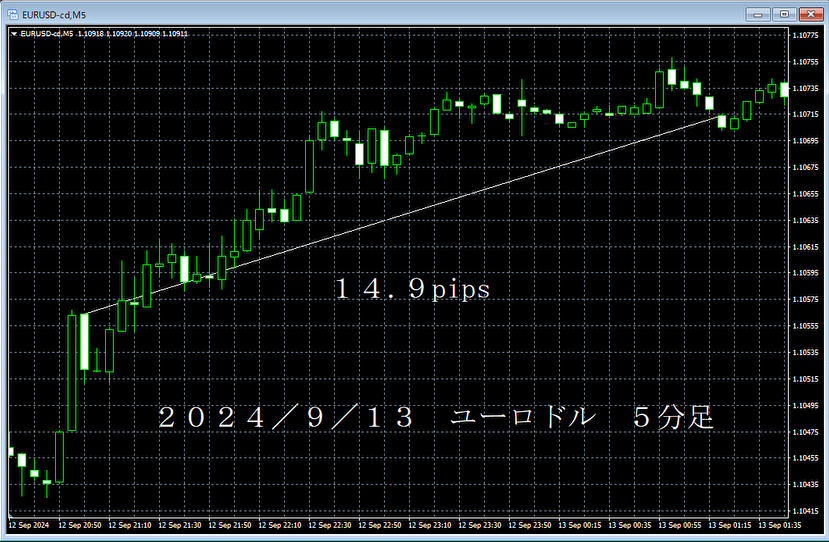Click the '12 Sep 21:50' time axis label

(x=230, y=525)
